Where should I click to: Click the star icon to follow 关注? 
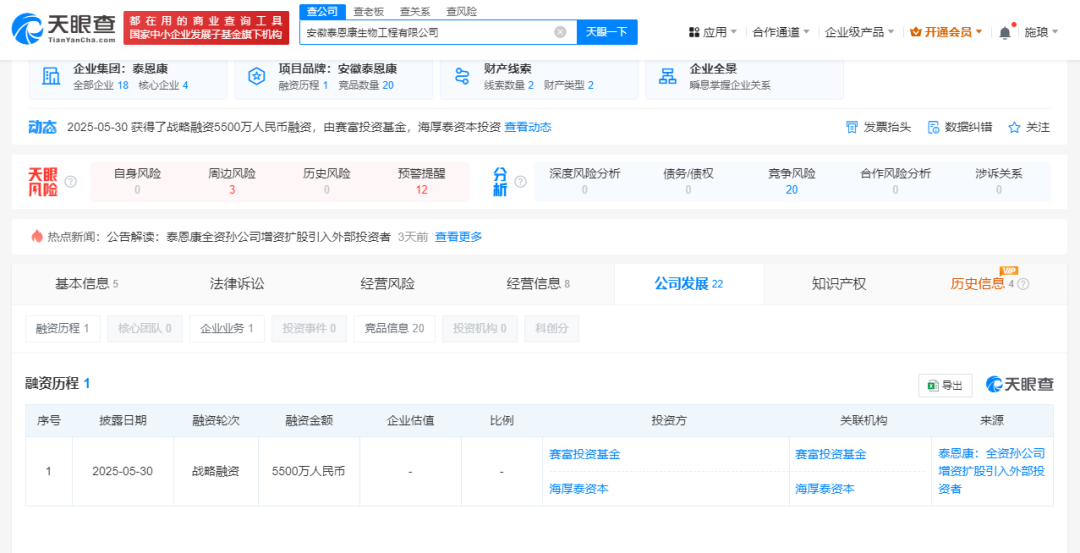[x=1014, y=127]
